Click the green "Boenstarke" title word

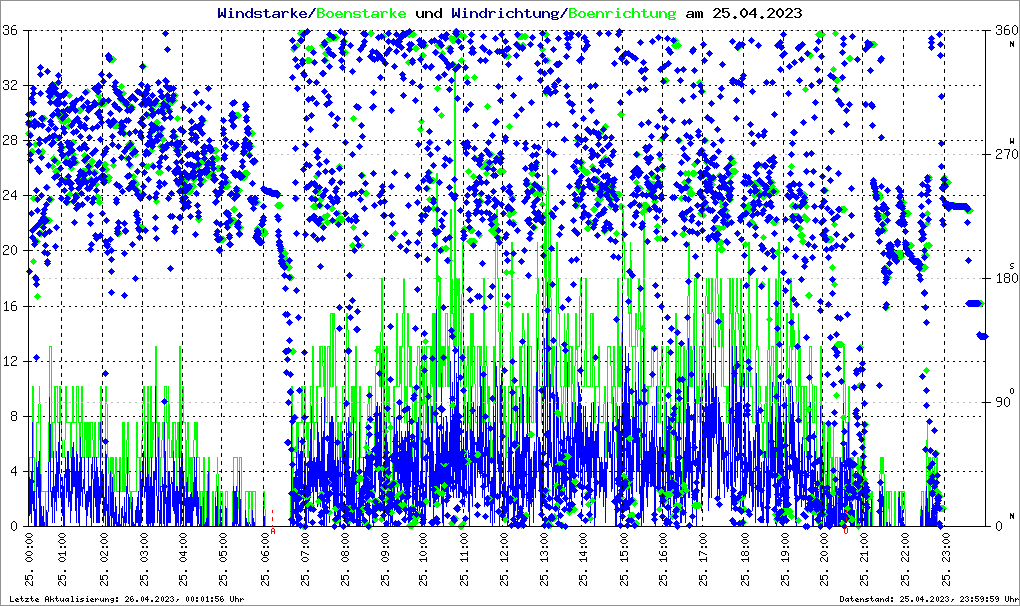[361, 13]
